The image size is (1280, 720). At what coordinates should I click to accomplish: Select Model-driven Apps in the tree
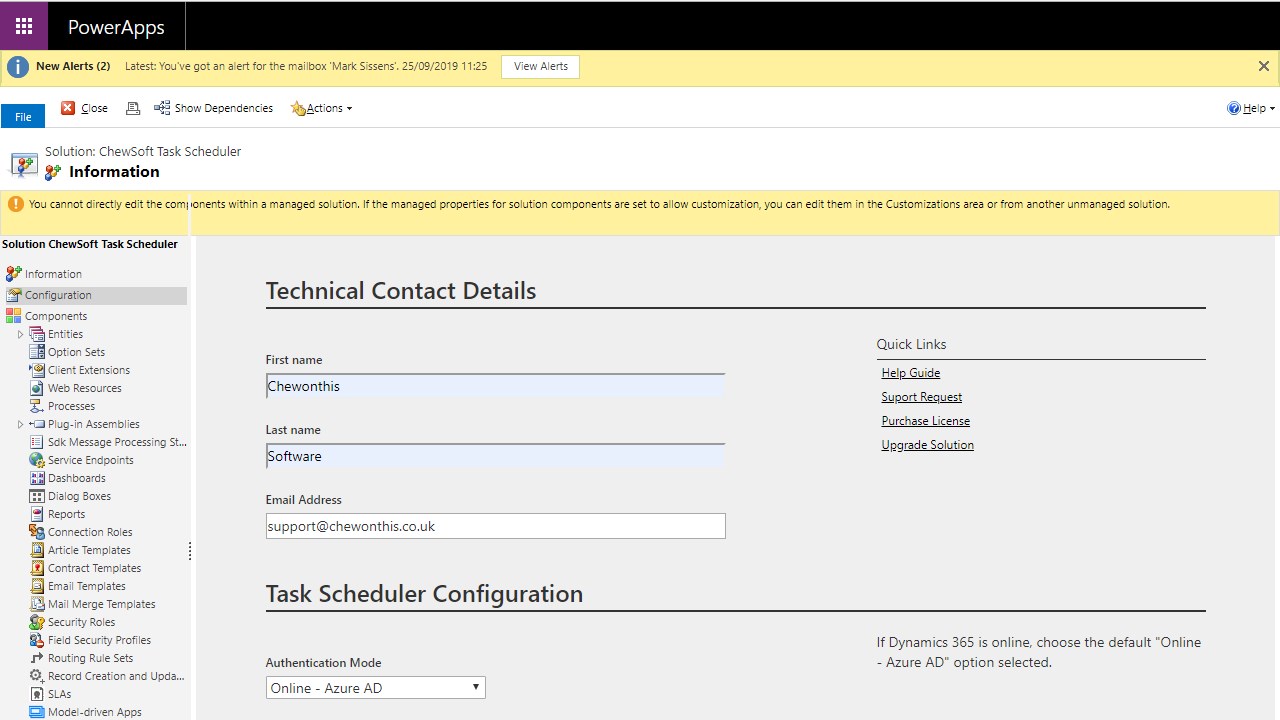click(x=94, y=712)
